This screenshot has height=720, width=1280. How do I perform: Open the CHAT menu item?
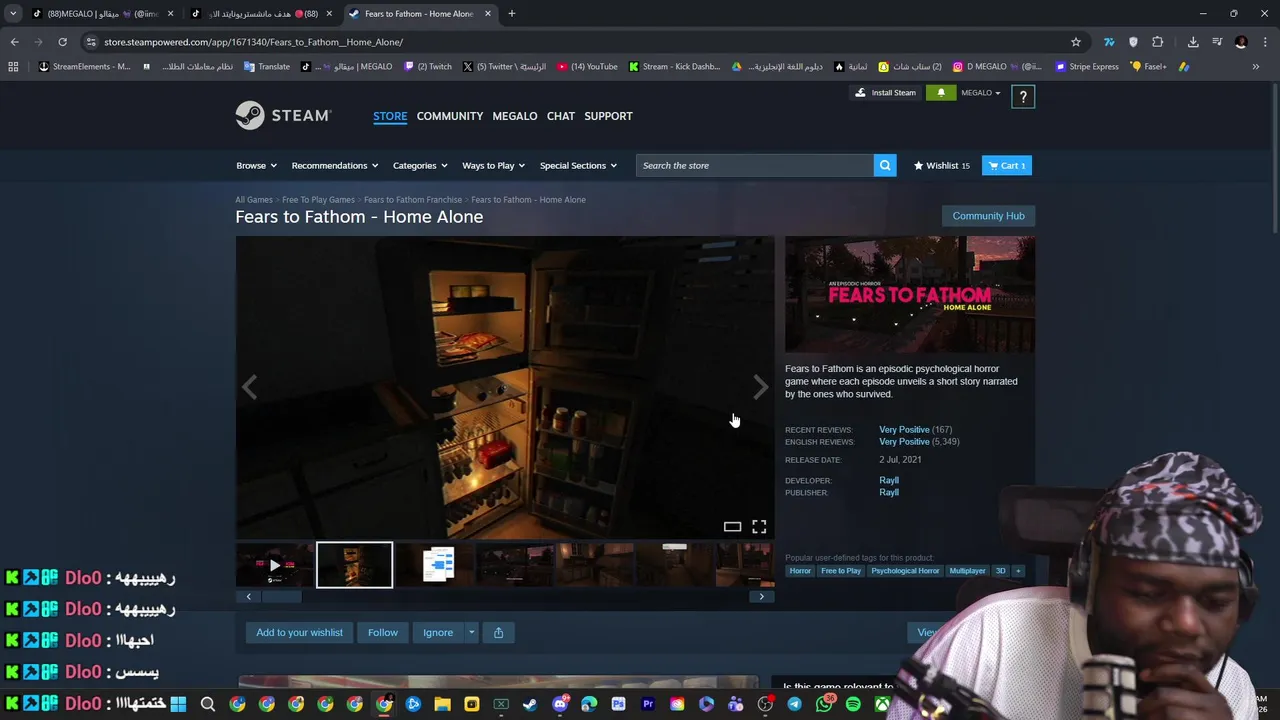pyautogui.click(x=561, y=116)
